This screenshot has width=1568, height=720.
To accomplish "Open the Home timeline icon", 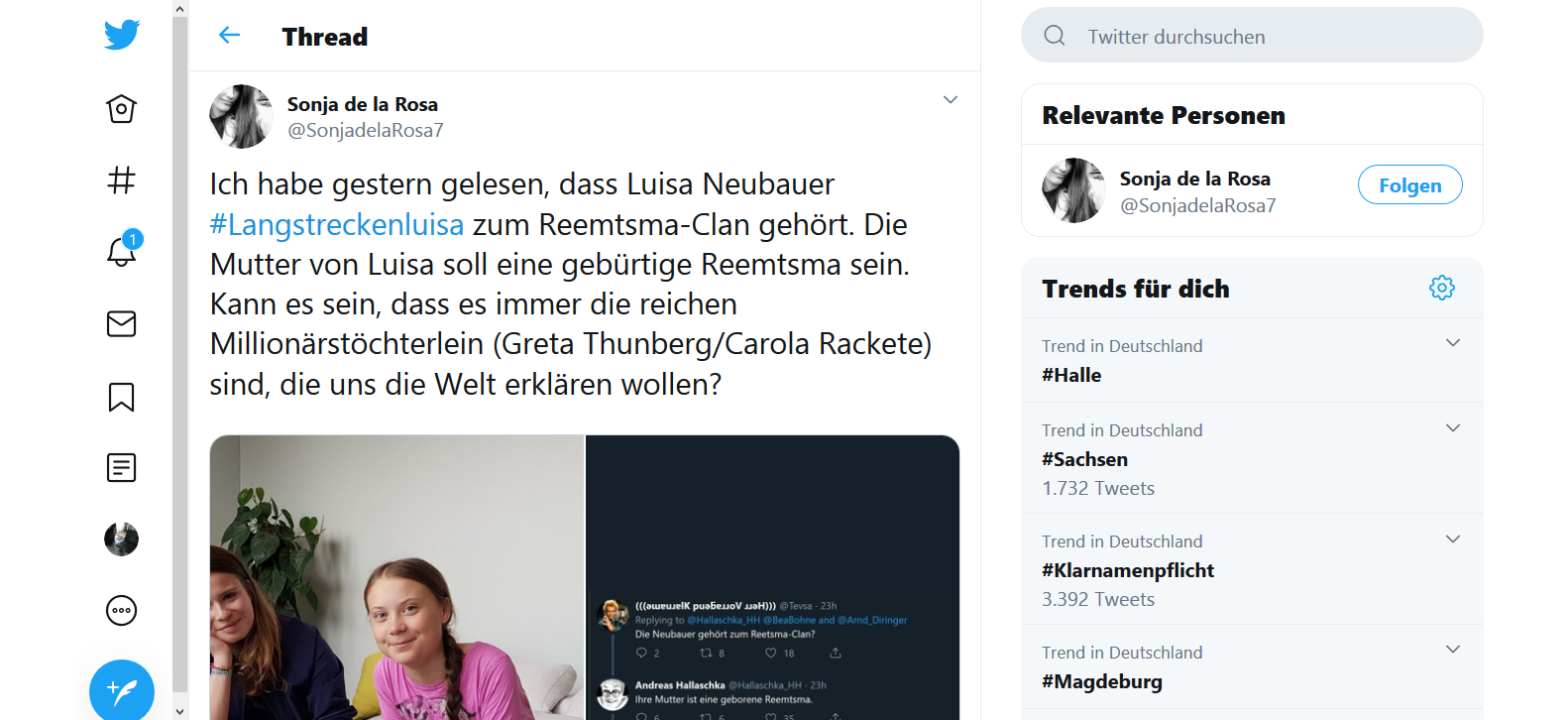I will 121,109.
